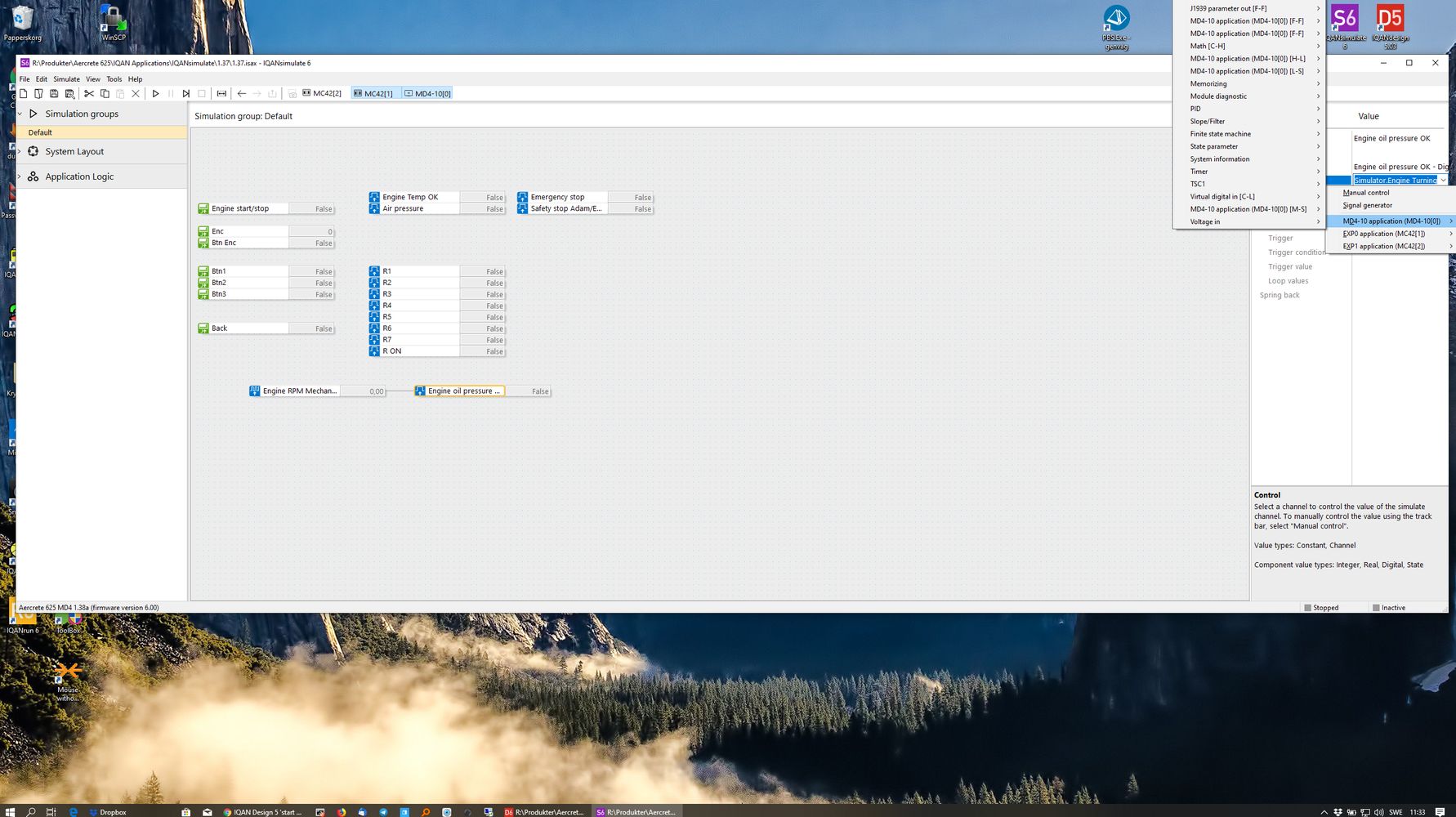Click the Engine start/stop channel icon
1456x817 pixels.
pyautogui.click(x=203, y=208)
